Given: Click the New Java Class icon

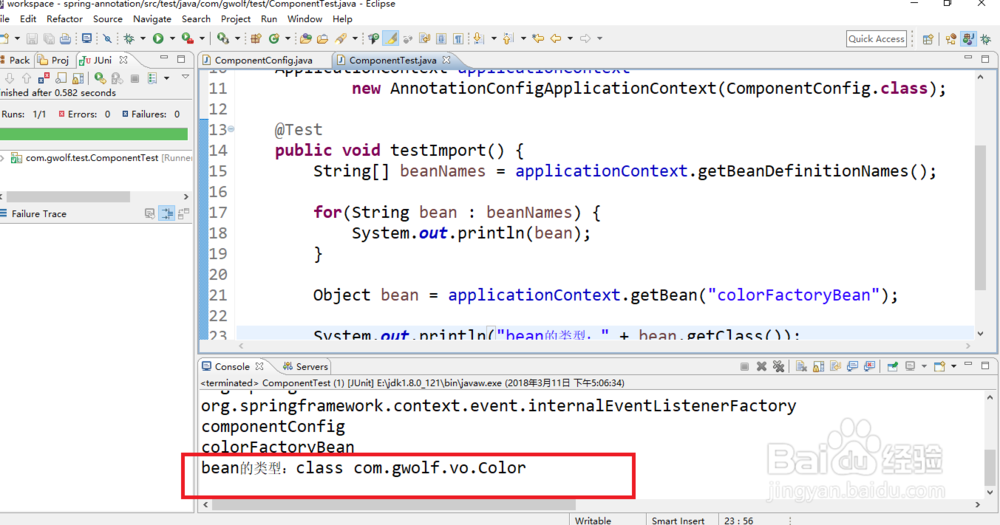Looking at the screenshot, I should (274, 39).
